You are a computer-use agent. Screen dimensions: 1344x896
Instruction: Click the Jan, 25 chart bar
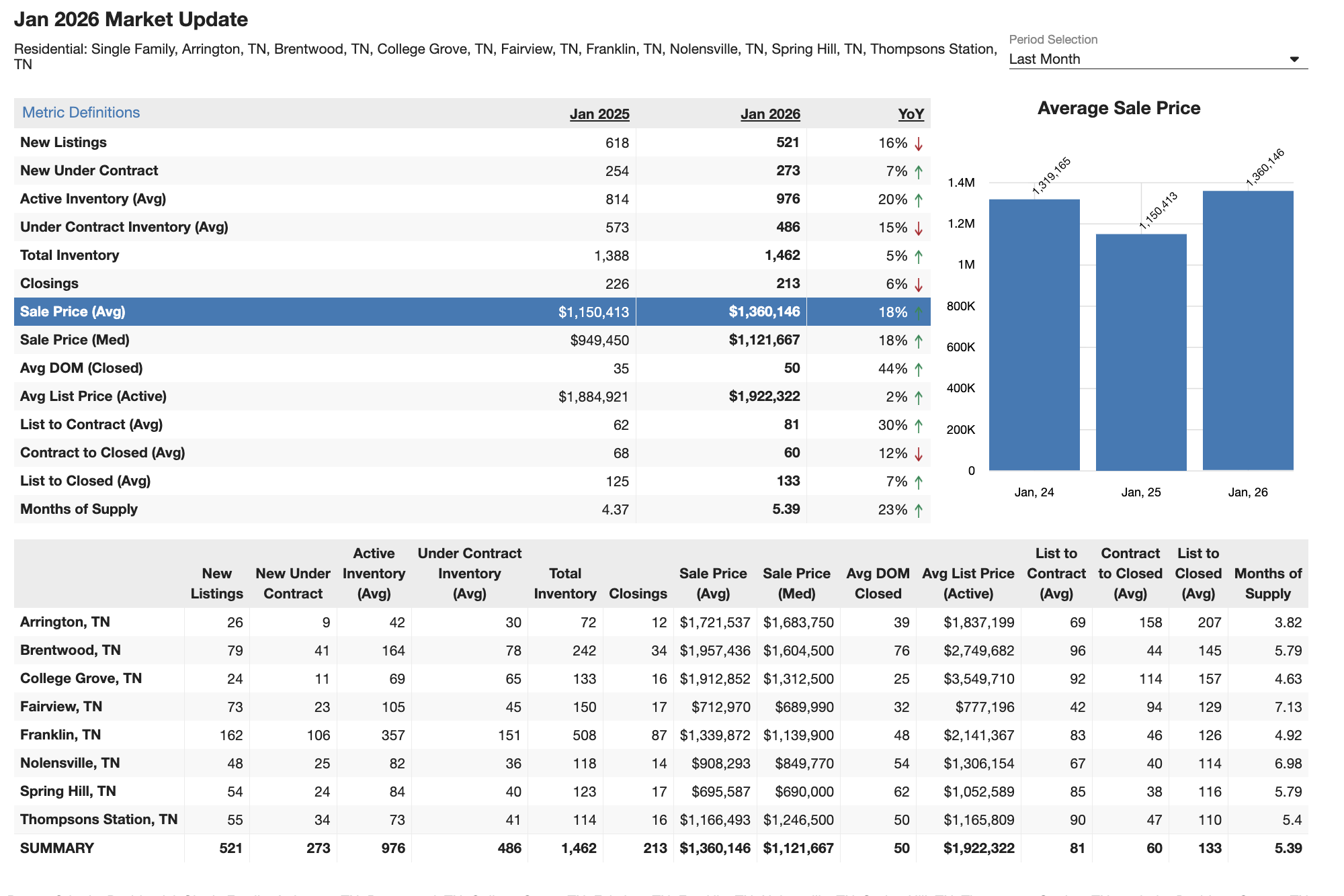(x=1140, y=352)
